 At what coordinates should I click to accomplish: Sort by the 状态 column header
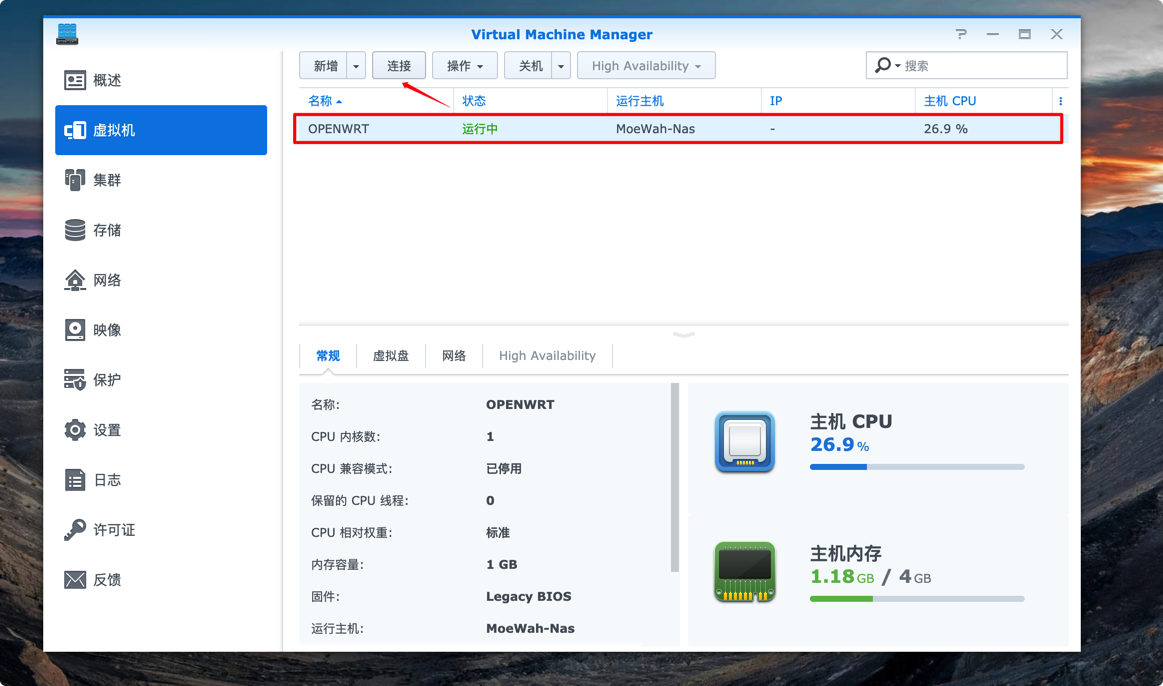point(530,101)
